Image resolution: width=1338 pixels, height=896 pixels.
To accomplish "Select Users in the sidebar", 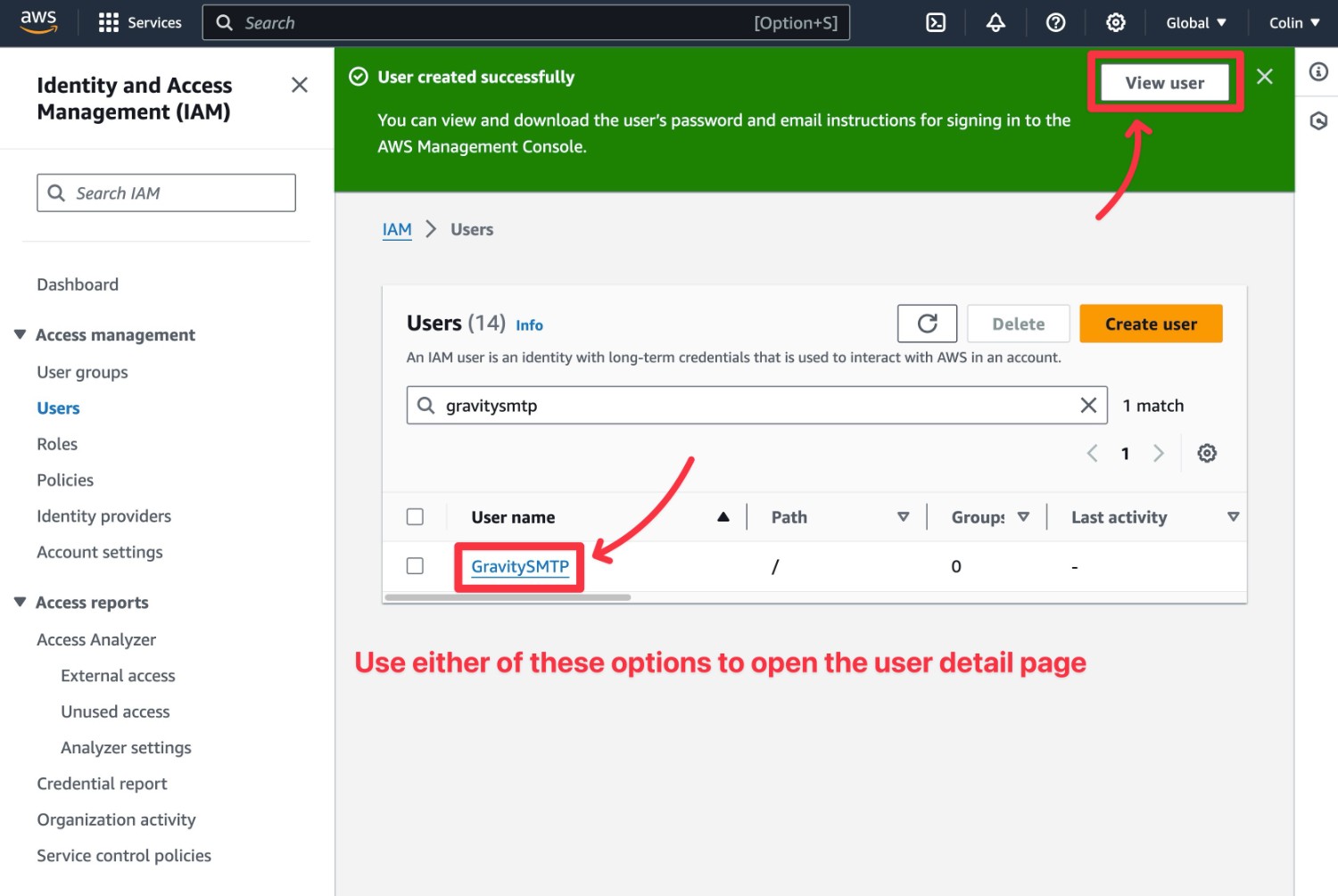I will coord(58,408).
